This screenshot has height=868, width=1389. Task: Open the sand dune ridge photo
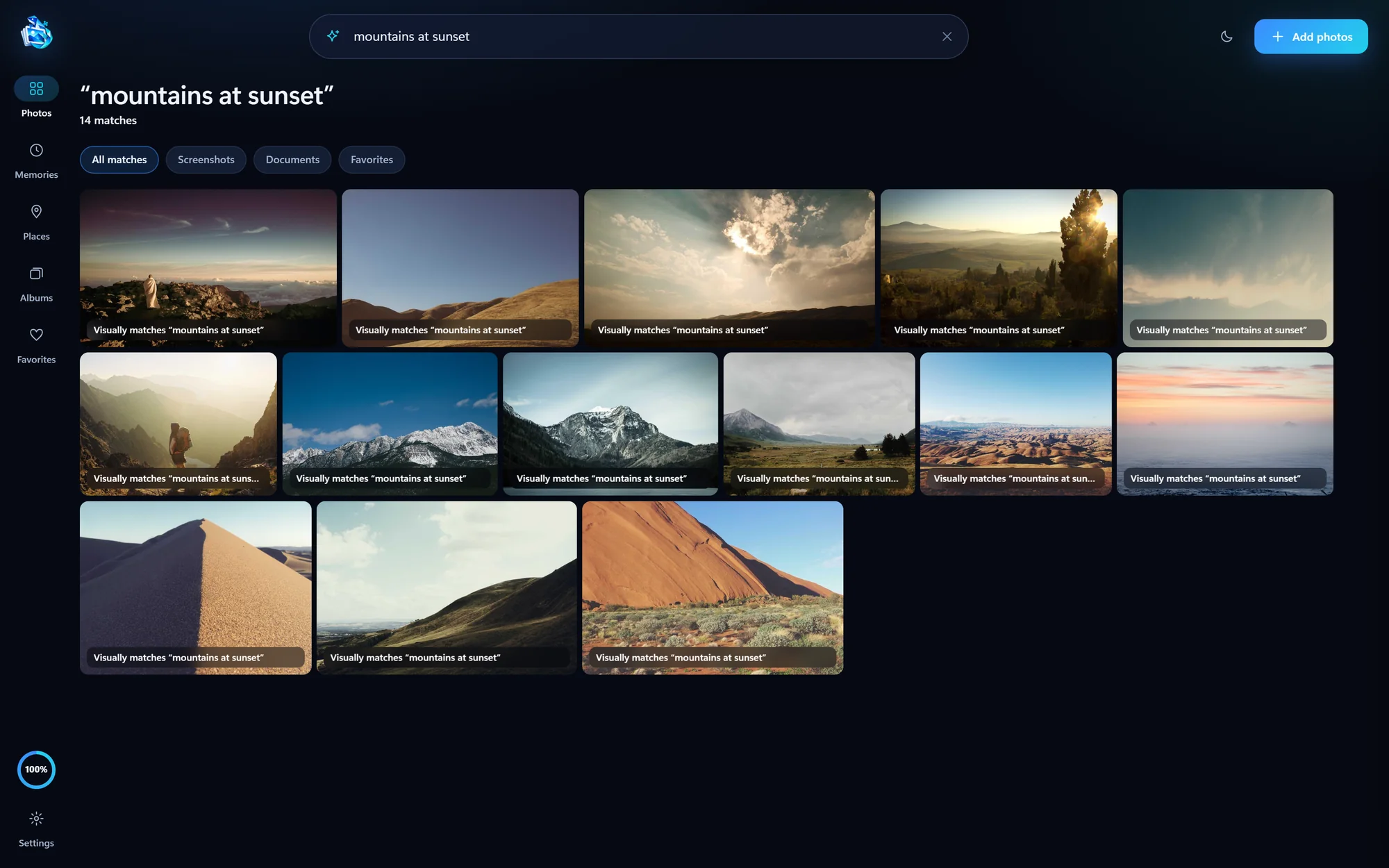(x=196, y=587)
